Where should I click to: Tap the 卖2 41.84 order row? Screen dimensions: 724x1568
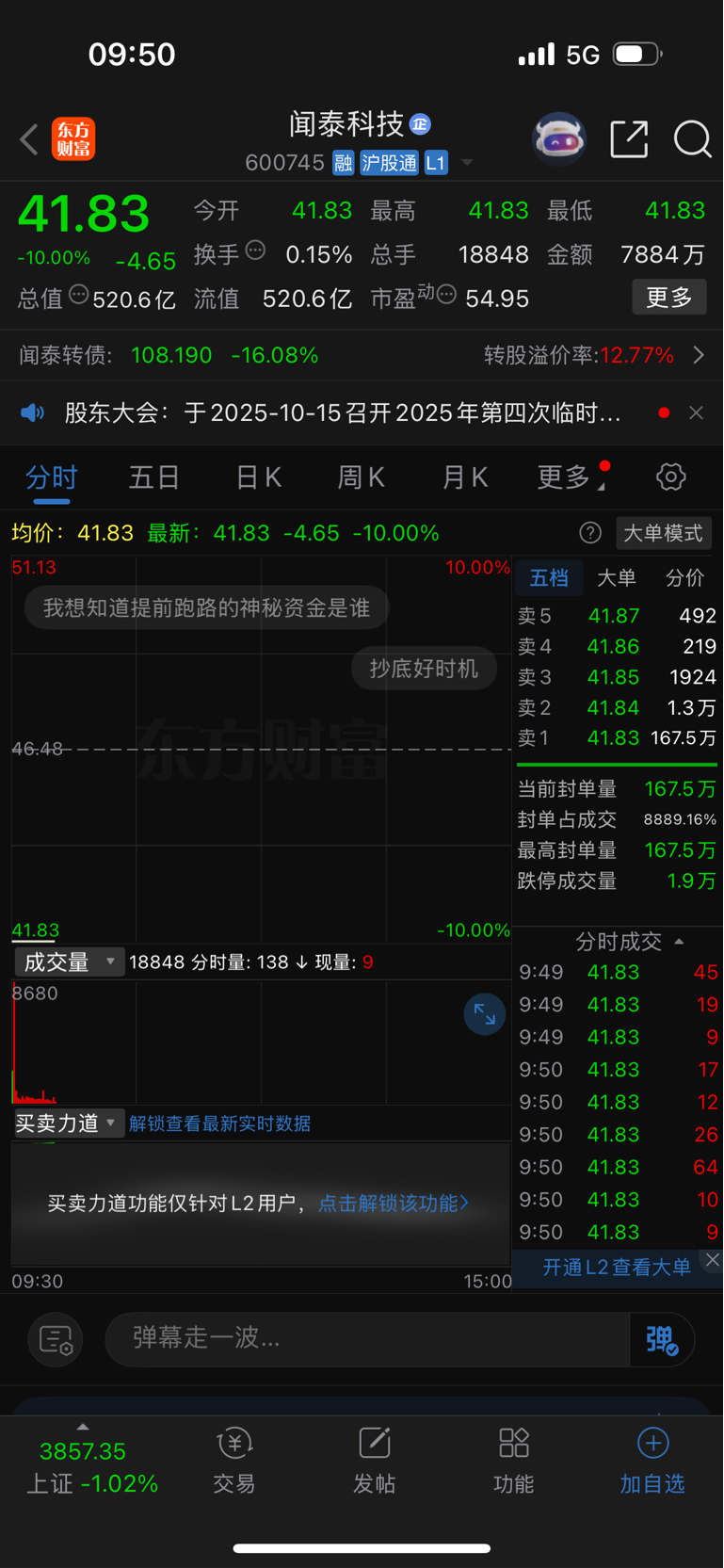click(617, 707)
